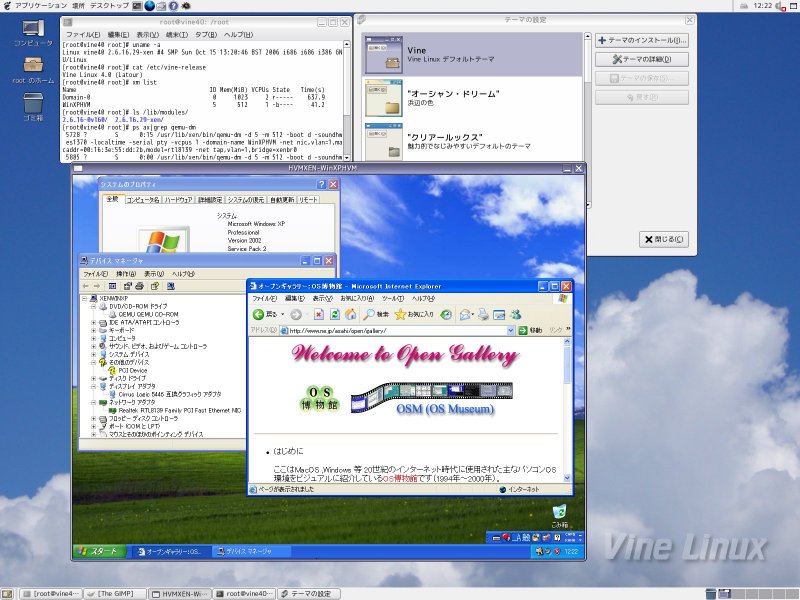
Task: Click the Forward arrow in Internet Explorer
Action: coord(295,315)
